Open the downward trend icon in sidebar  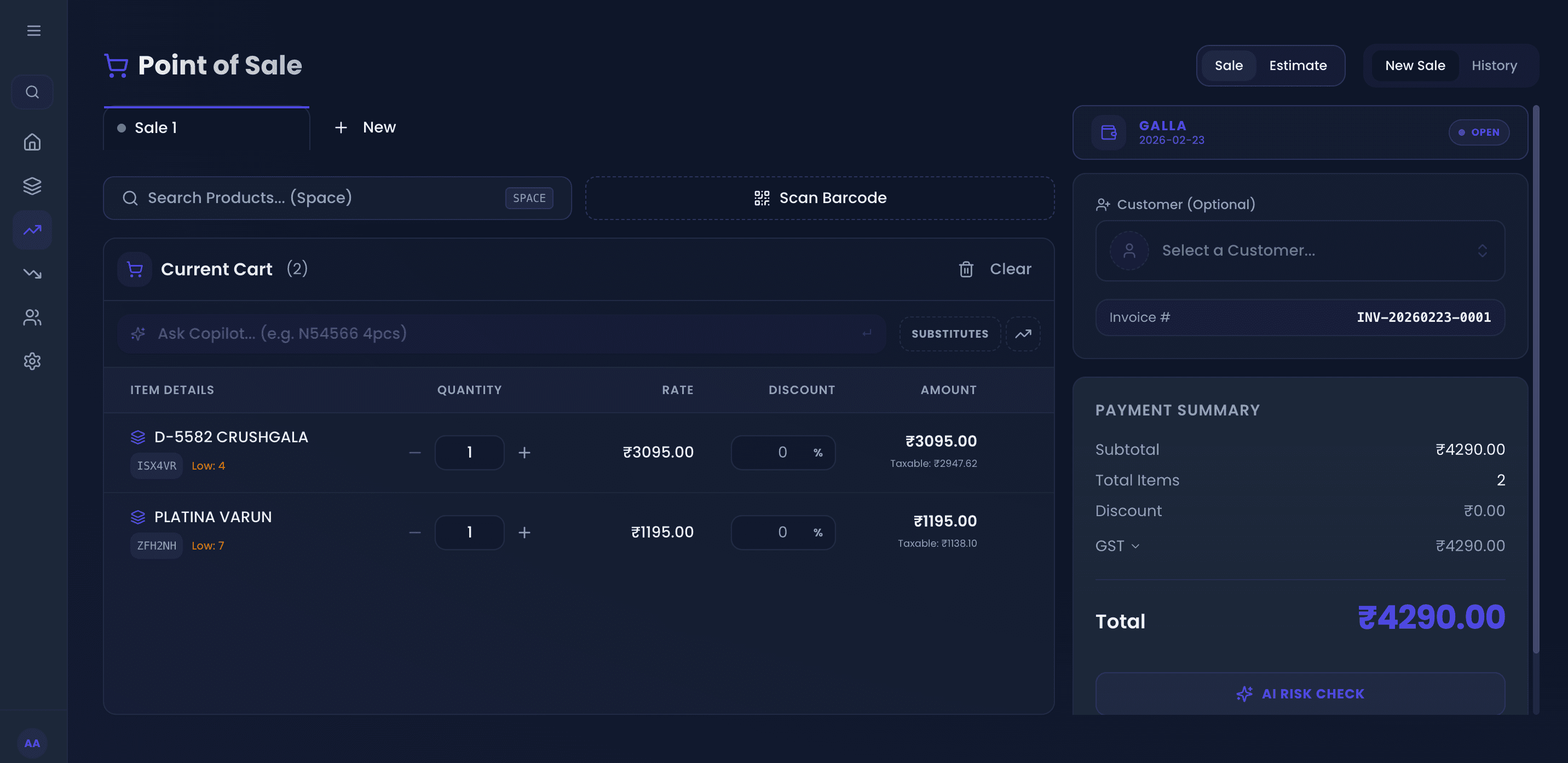point(32,273)
